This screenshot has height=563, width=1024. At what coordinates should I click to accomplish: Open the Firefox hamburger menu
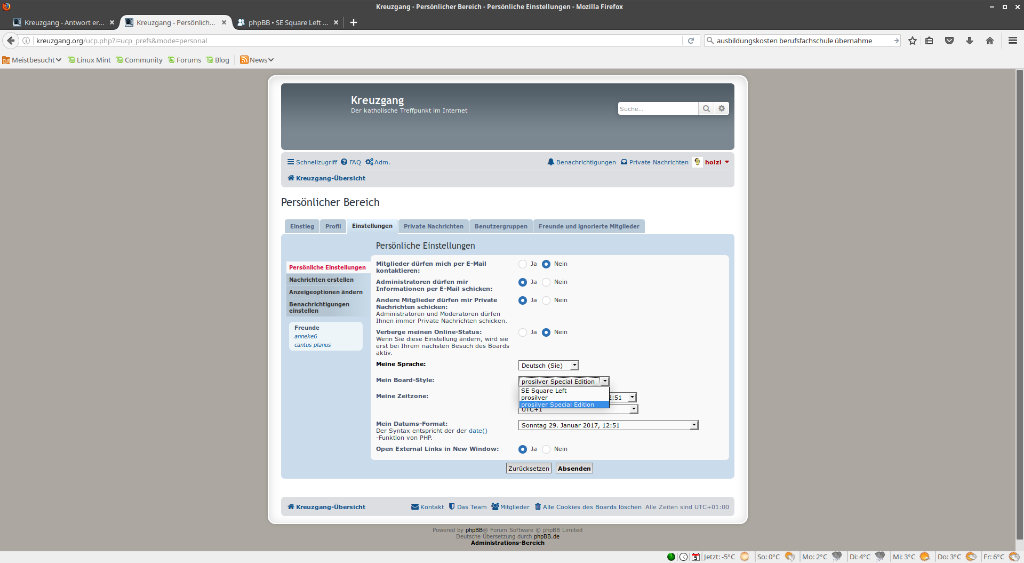(1011, 41)
